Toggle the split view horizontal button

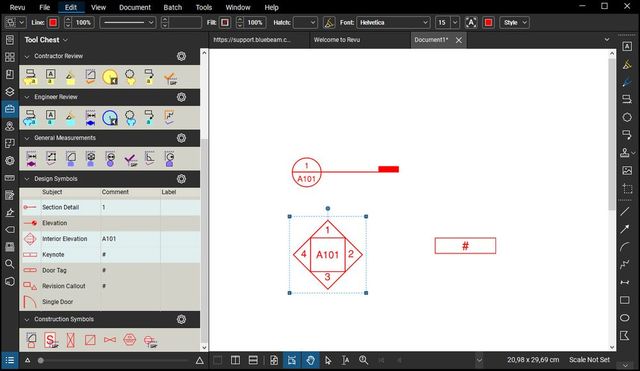click(x=253, y=360)
